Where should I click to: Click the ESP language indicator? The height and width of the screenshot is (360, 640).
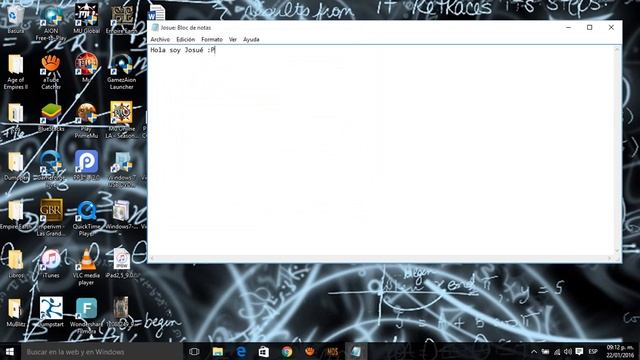(x=593, y=351)
